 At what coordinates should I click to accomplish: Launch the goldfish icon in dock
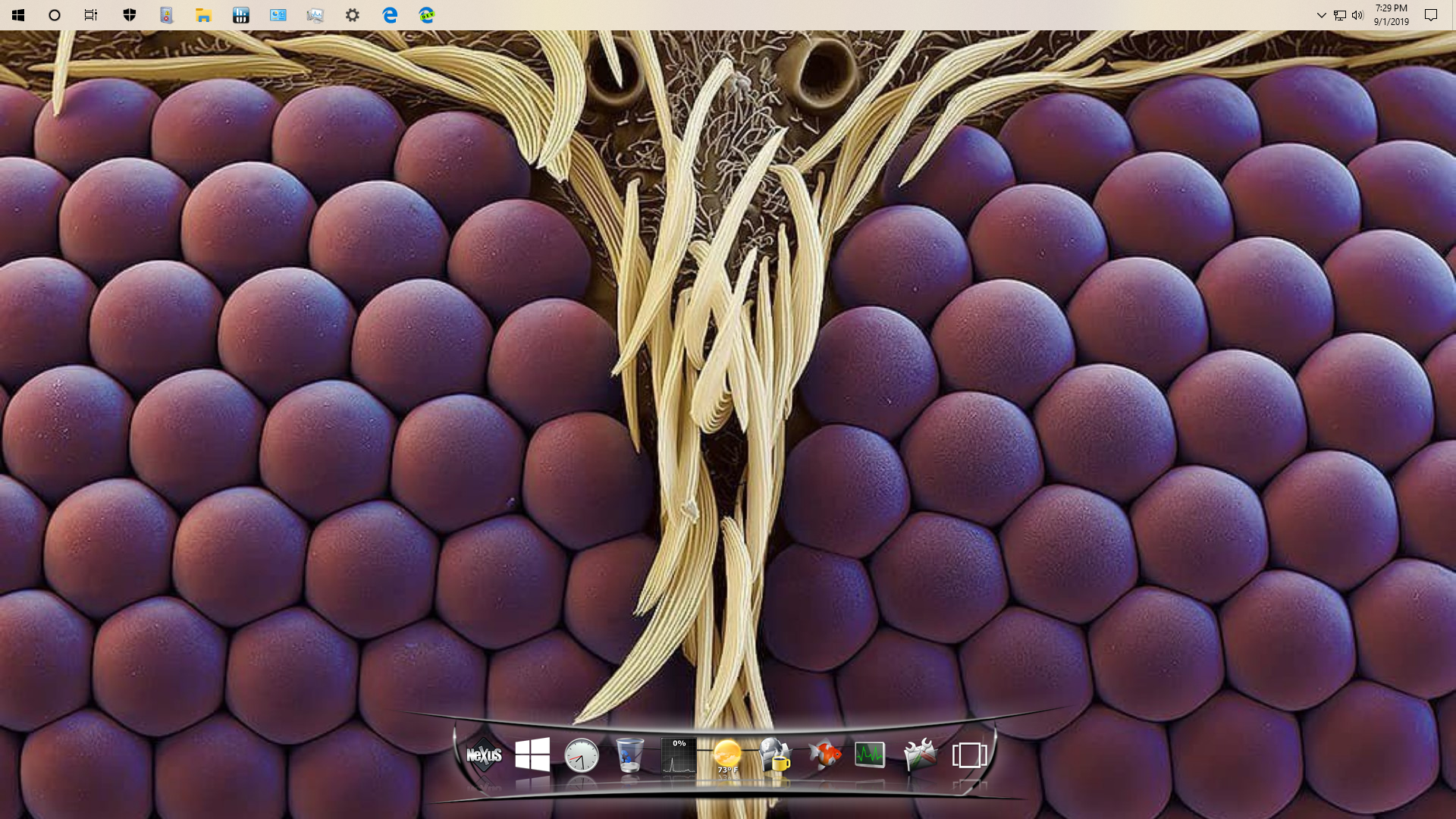click(x=824, y=755)
